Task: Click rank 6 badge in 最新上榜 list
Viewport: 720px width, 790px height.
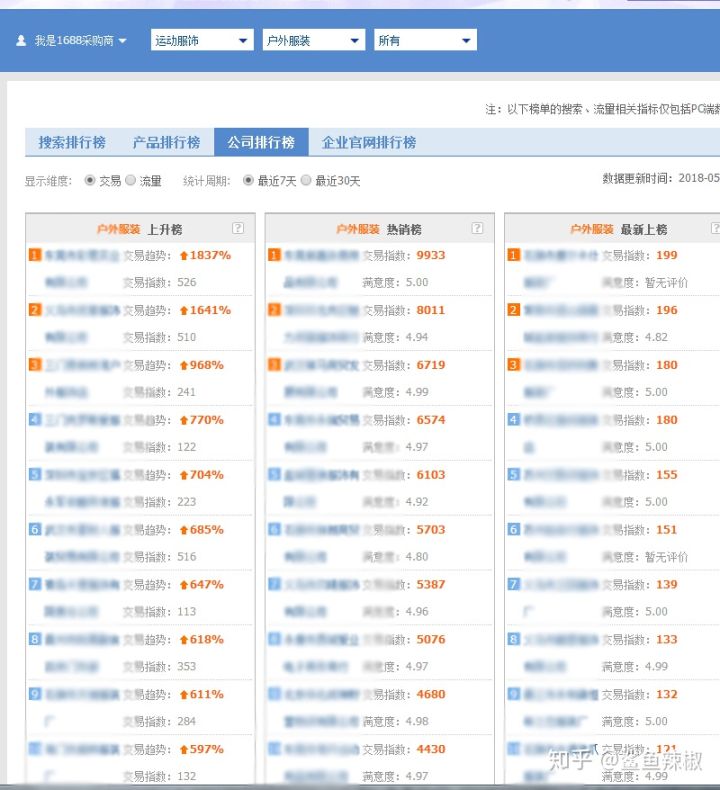Action: point(513,530)
